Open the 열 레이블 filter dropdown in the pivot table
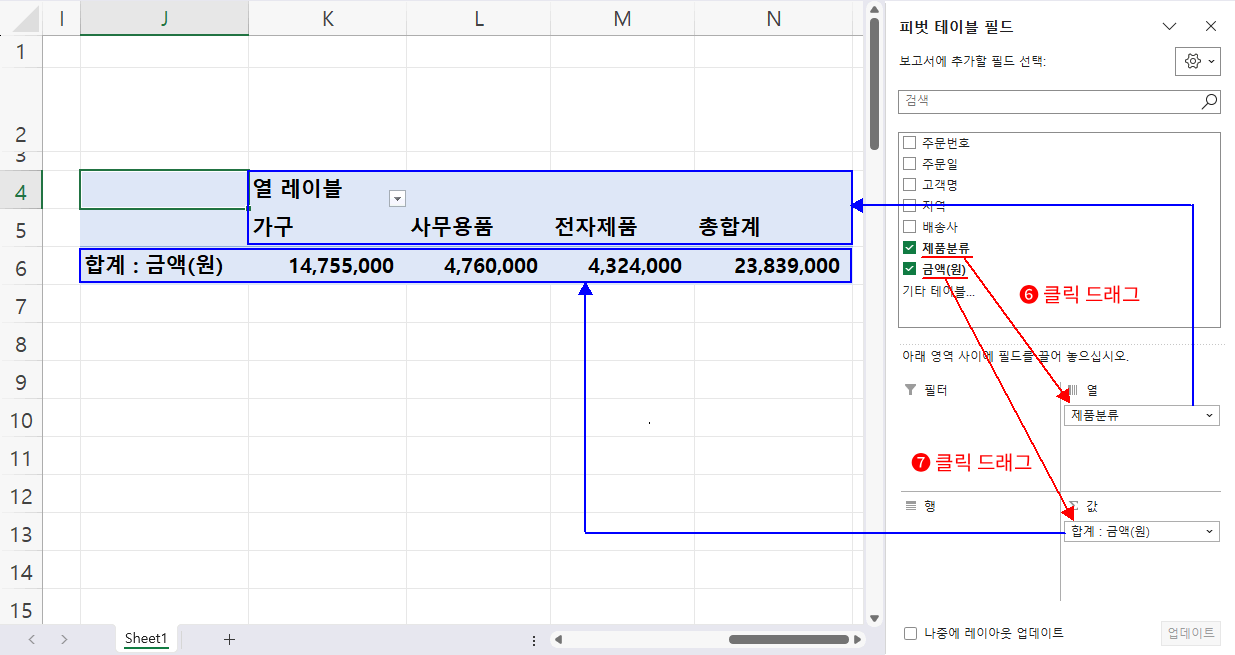The height and width of the screenshot is (655, 1235). 397,198
